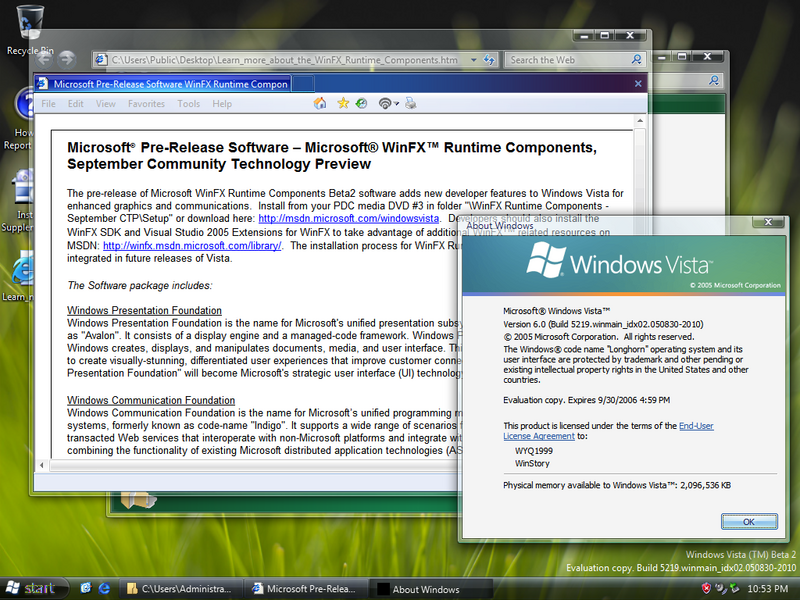The width and height of the screenshot is (800, 600).
Task: Click the Print icon in IE toolbar
Action: coord(411,104)
